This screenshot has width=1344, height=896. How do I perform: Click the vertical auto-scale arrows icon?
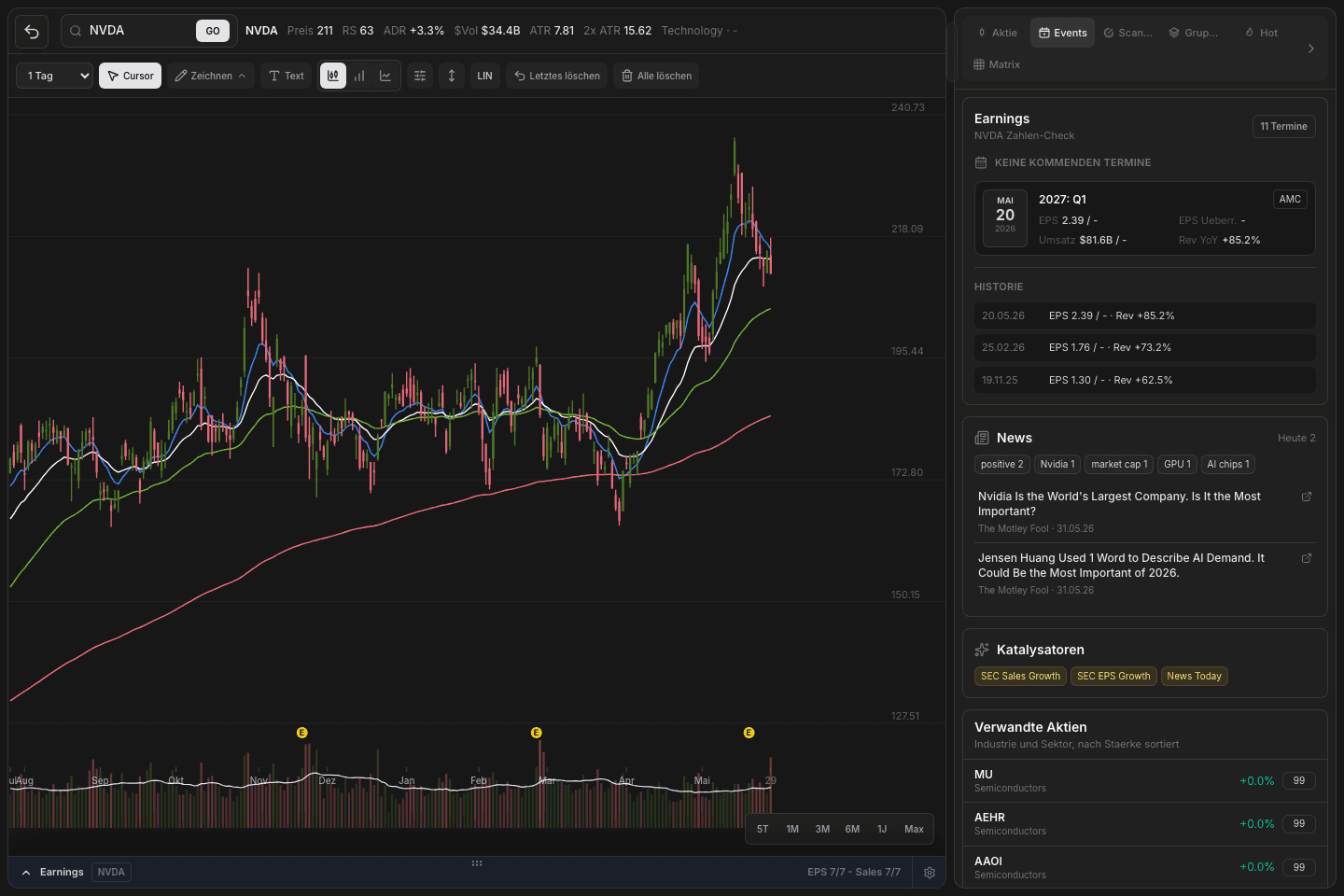452,76
